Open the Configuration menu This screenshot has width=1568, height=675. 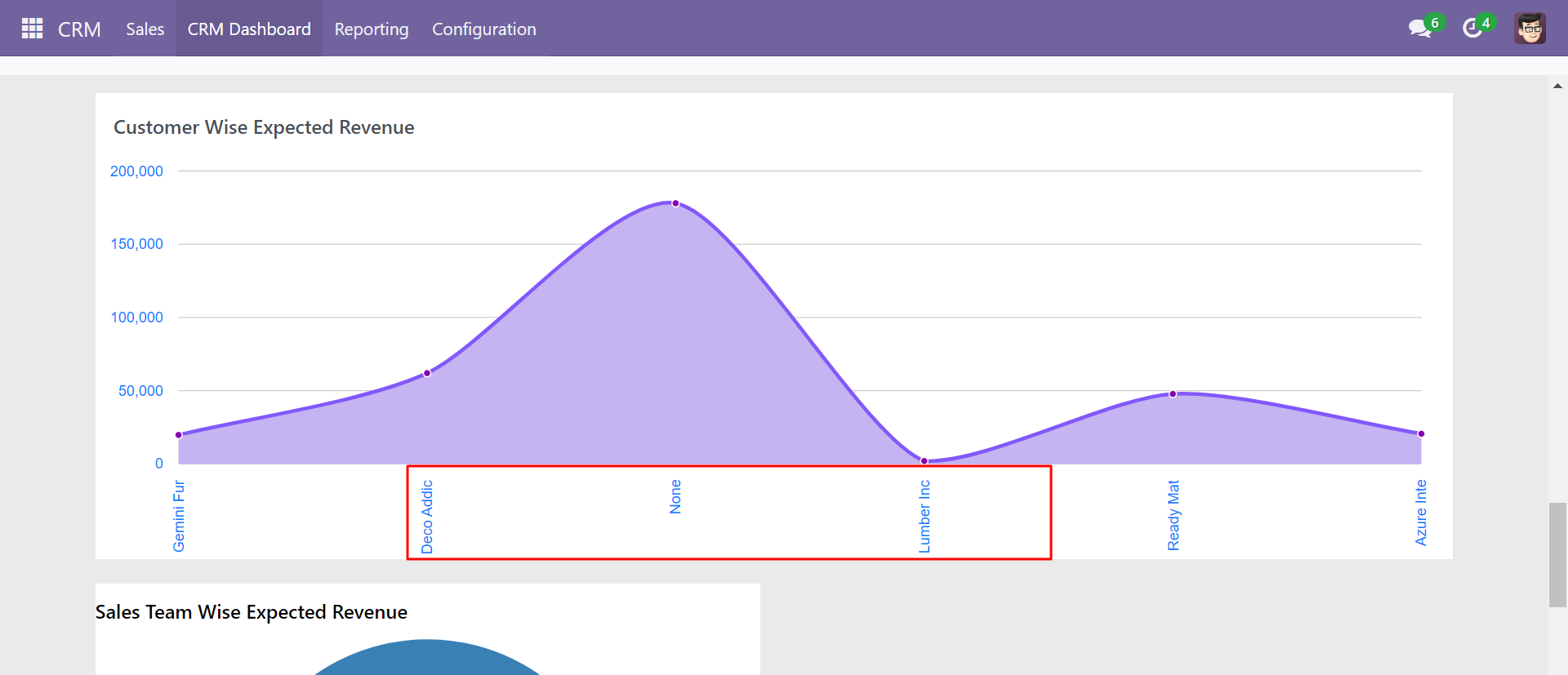484,29
